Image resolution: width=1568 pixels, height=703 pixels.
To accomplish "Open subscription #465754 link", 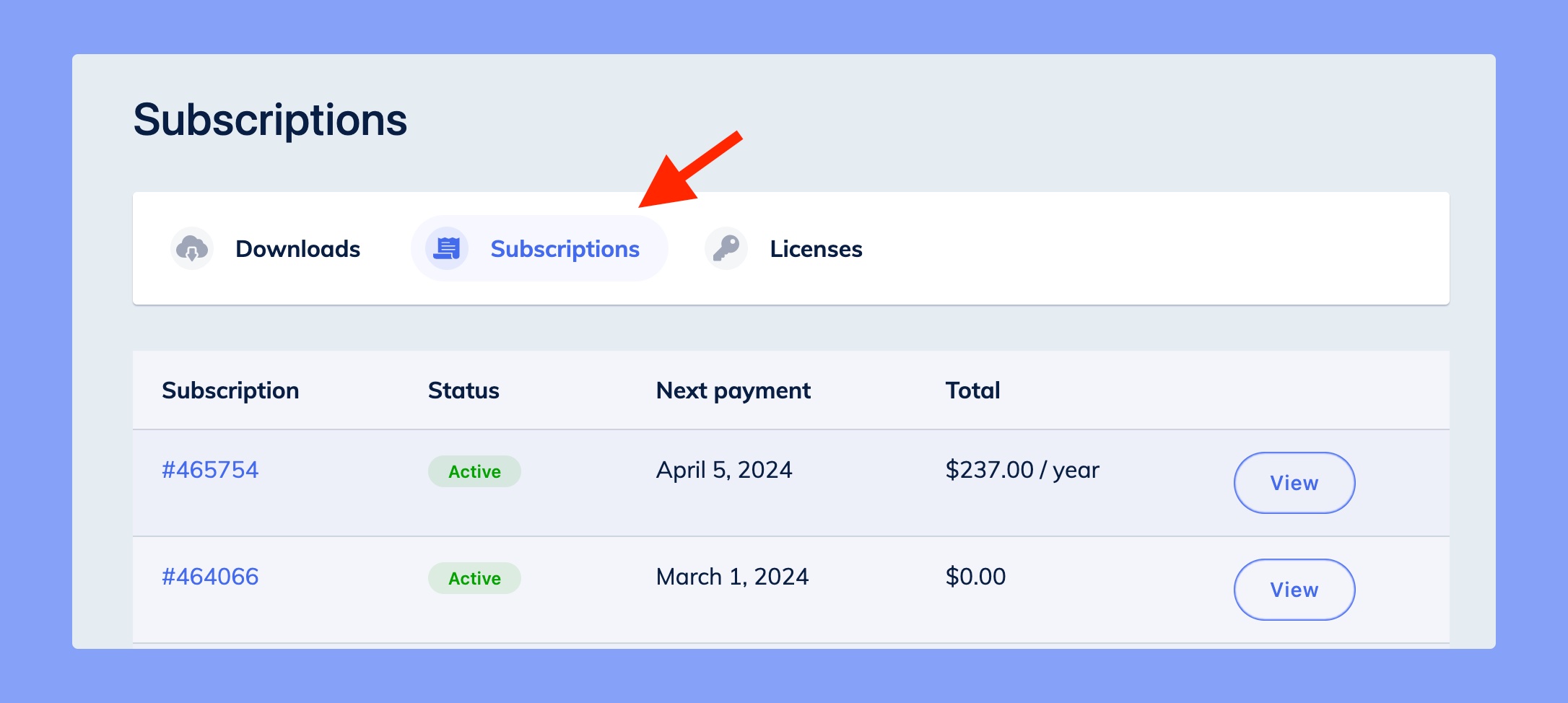I will tap(210, 470).
